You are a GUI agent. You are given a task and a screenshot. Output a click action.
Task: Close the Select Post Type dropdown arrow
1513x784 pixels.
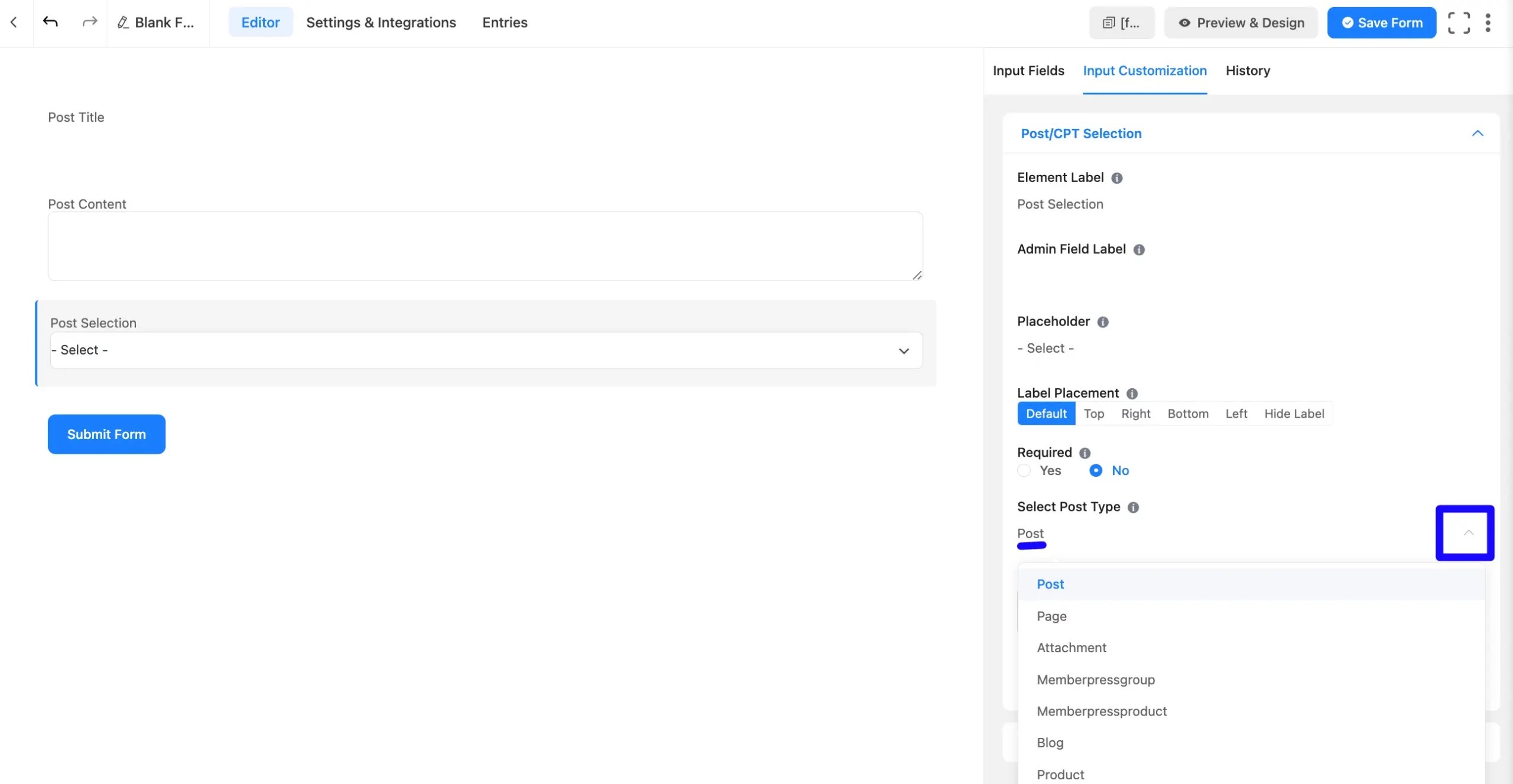tap(1468, 533)
